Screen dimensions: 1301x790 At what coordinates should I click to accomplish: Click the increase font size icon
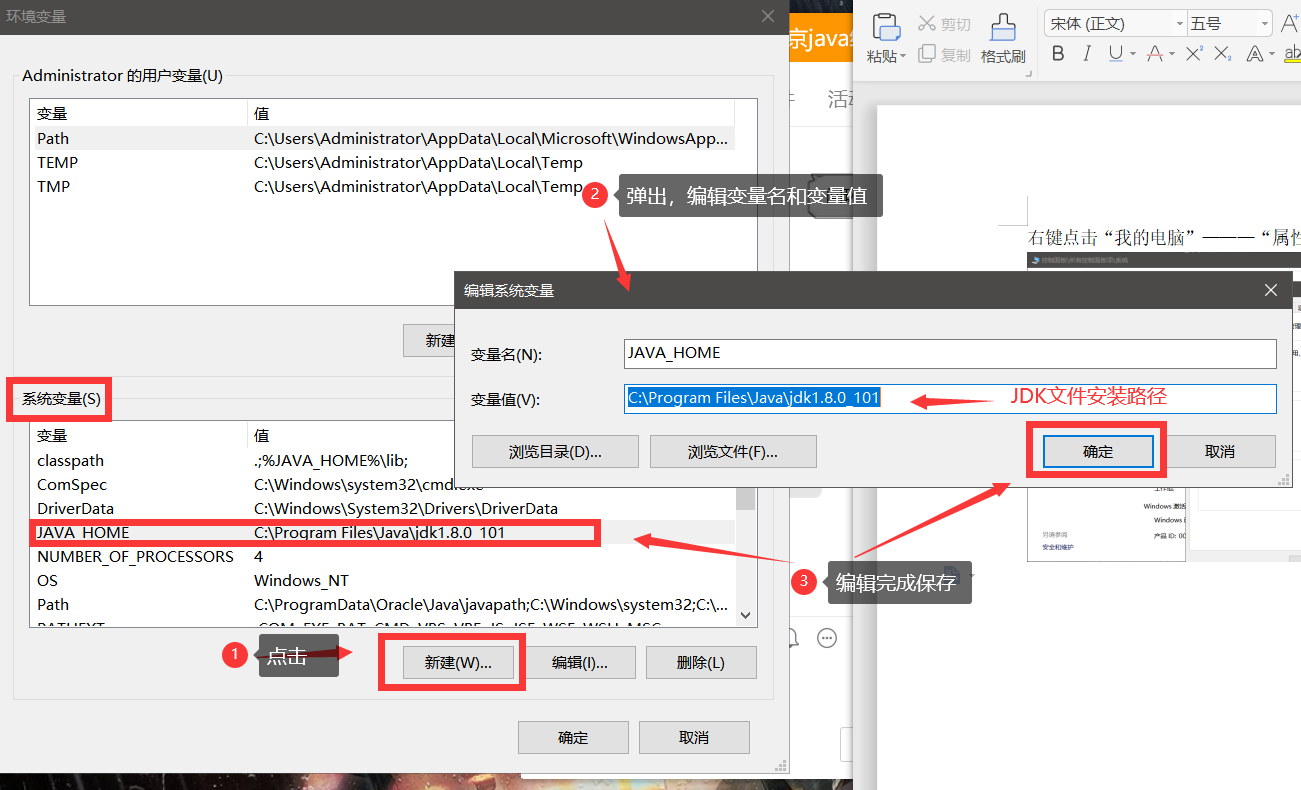click(1290, 20)
